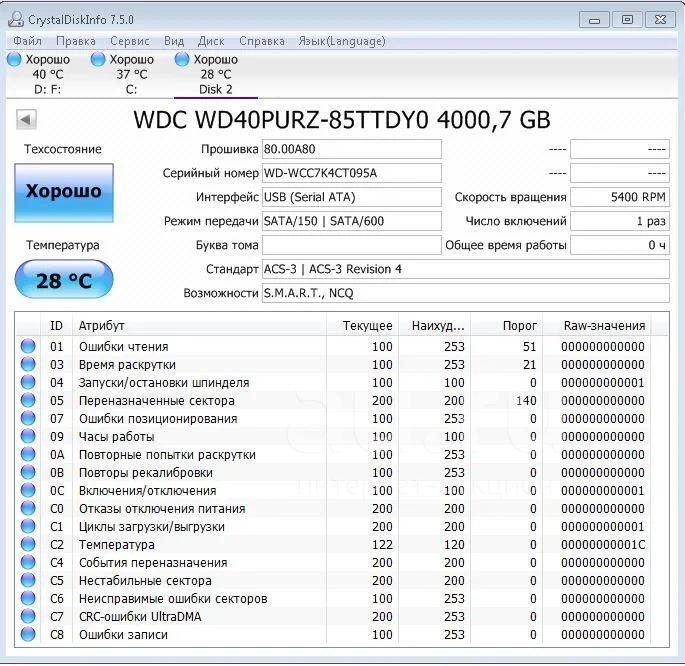
Task: Click worst value 120 in Температура row
Action: coord(454,545)
